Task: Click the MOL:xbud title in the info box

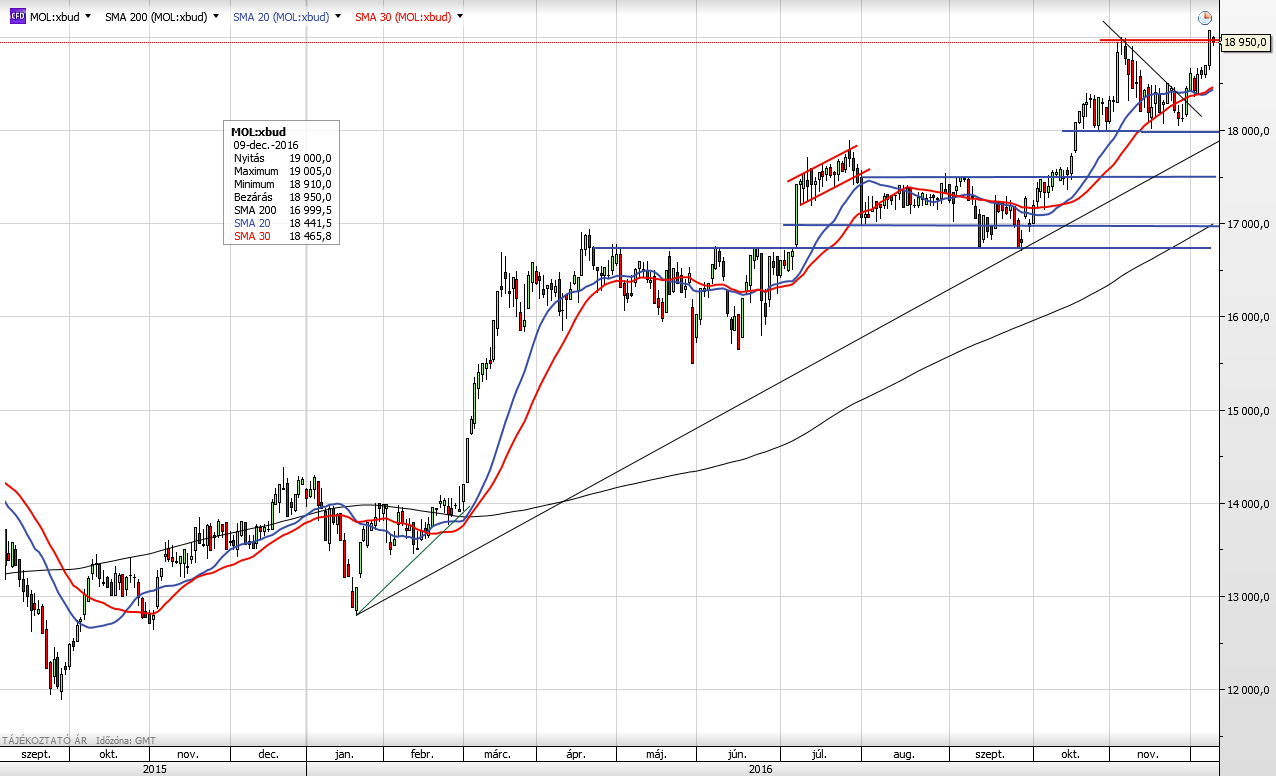Action: pyautogui.click(x=258, y=132)
